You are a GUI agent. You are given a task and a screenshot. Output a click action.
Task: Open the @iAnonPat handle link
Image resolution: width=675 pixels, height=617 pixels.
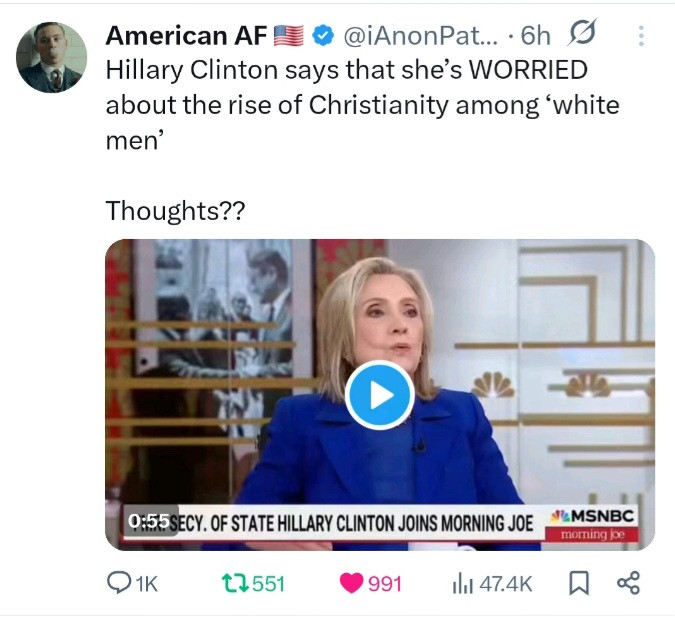click(x=421, y=35)
